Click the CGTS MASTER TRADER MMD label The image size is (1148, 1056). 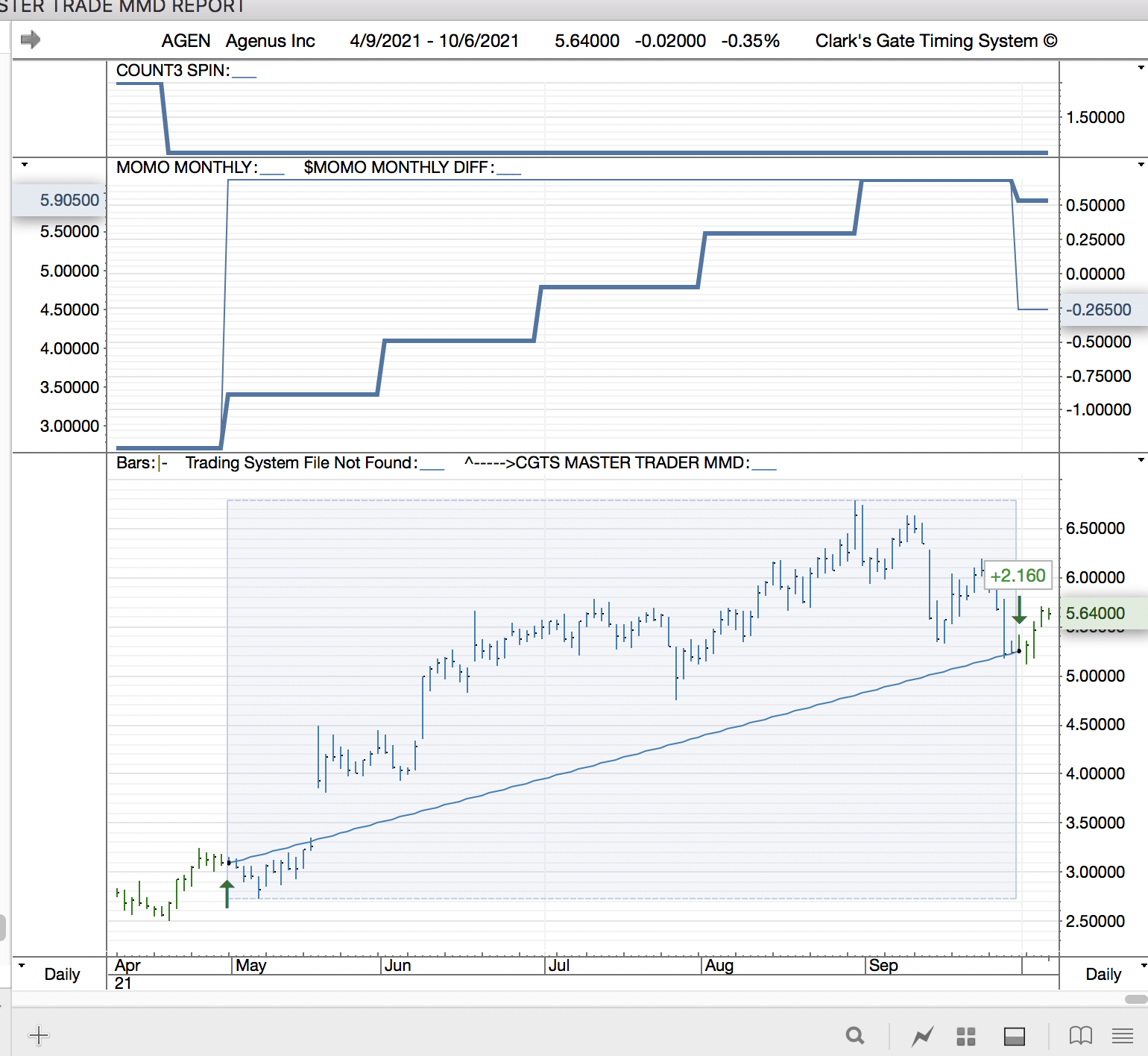631,463
